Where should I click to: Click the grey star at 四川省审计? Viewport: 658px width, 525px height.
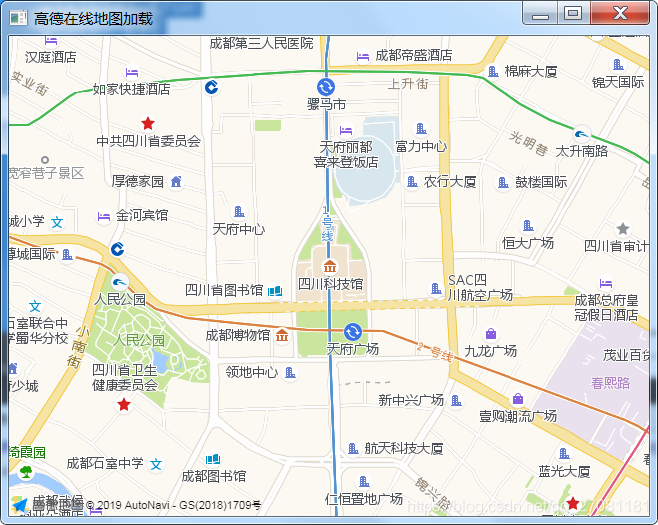tap(623, 229)
